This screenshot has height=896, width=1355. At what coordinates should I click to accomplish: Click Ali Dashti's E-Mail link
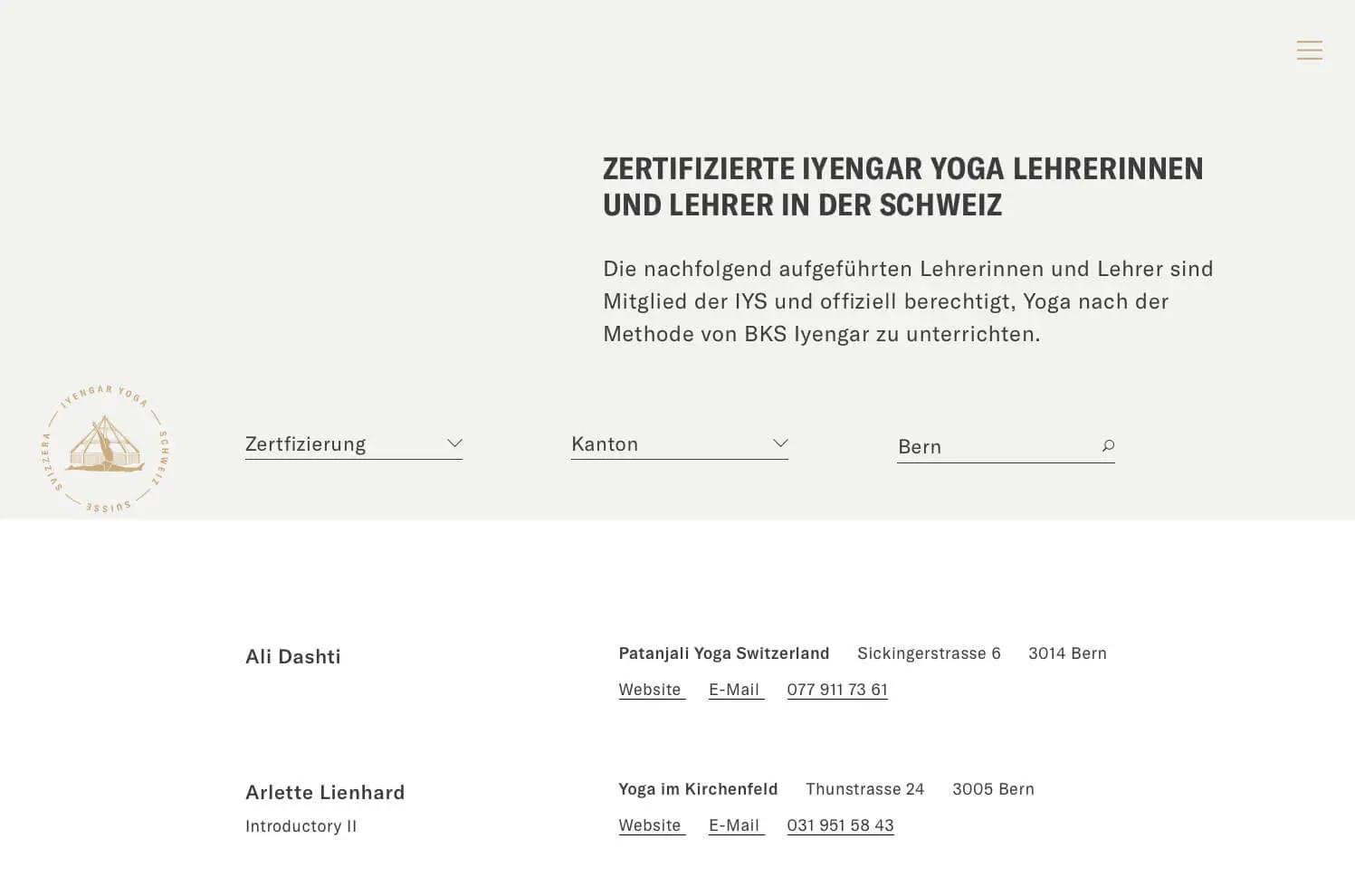pyautogui.click(x=734, y=690)
